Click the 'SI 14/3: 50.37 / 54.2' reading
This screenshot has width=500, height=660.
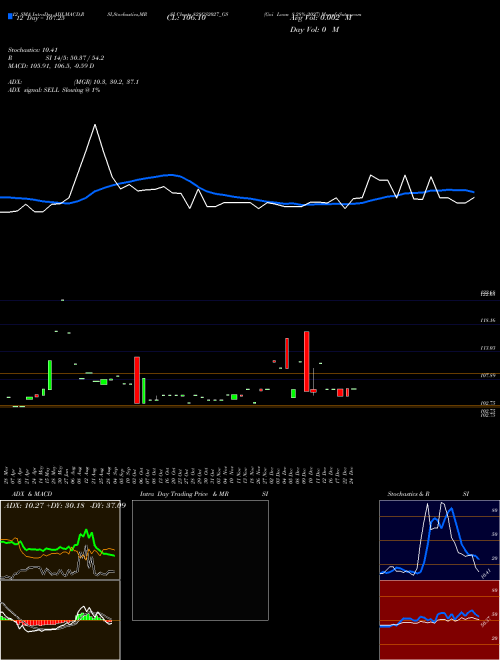click(x=75, y=58)
